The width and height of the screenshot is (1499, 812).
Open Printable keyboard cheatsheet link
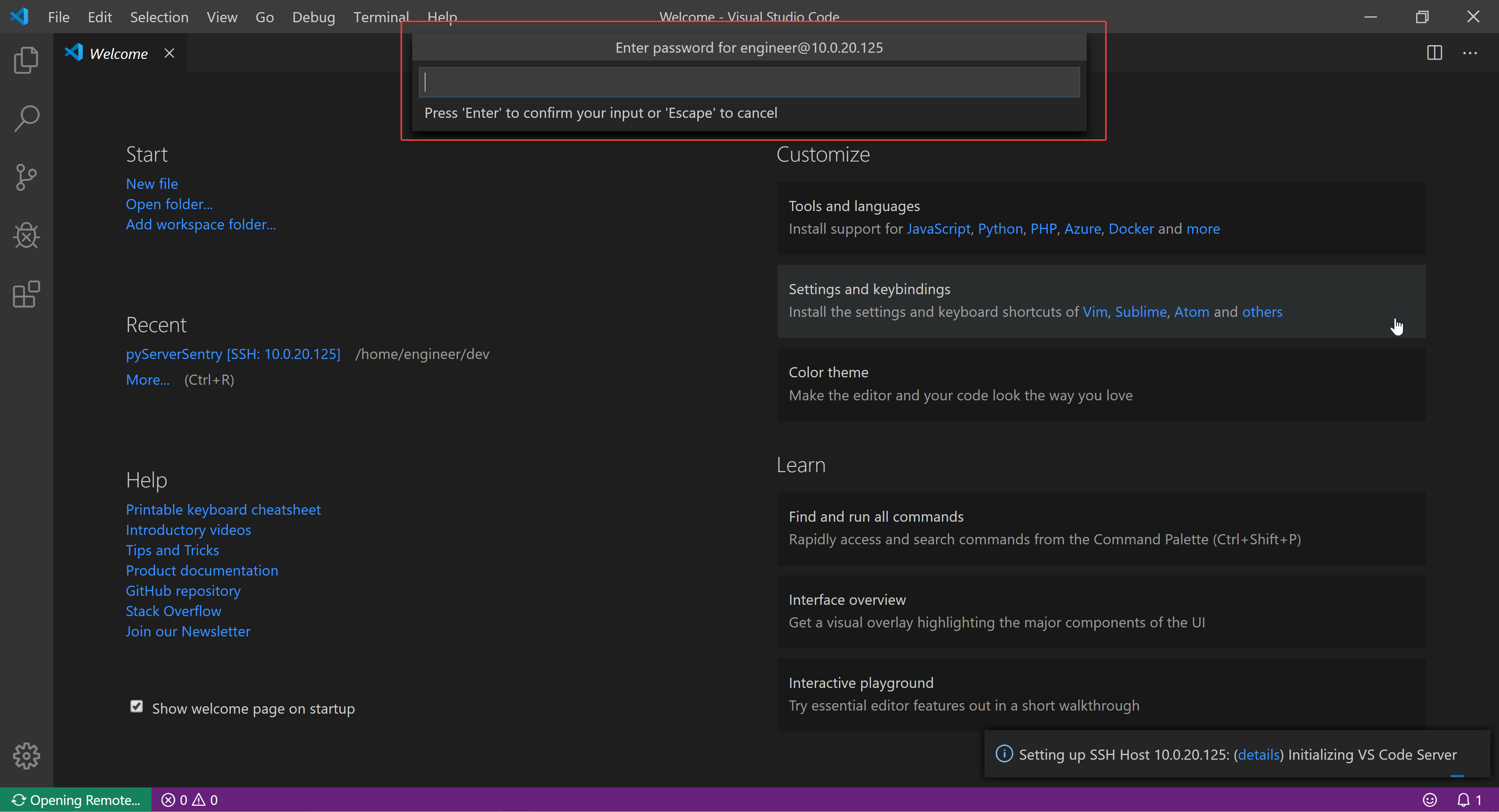223,510
